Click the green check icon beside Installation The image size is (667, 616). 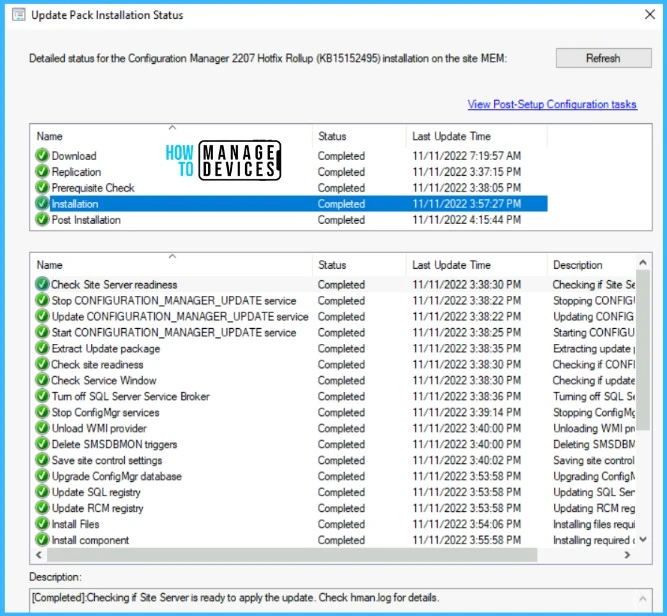tap(42, 203)
